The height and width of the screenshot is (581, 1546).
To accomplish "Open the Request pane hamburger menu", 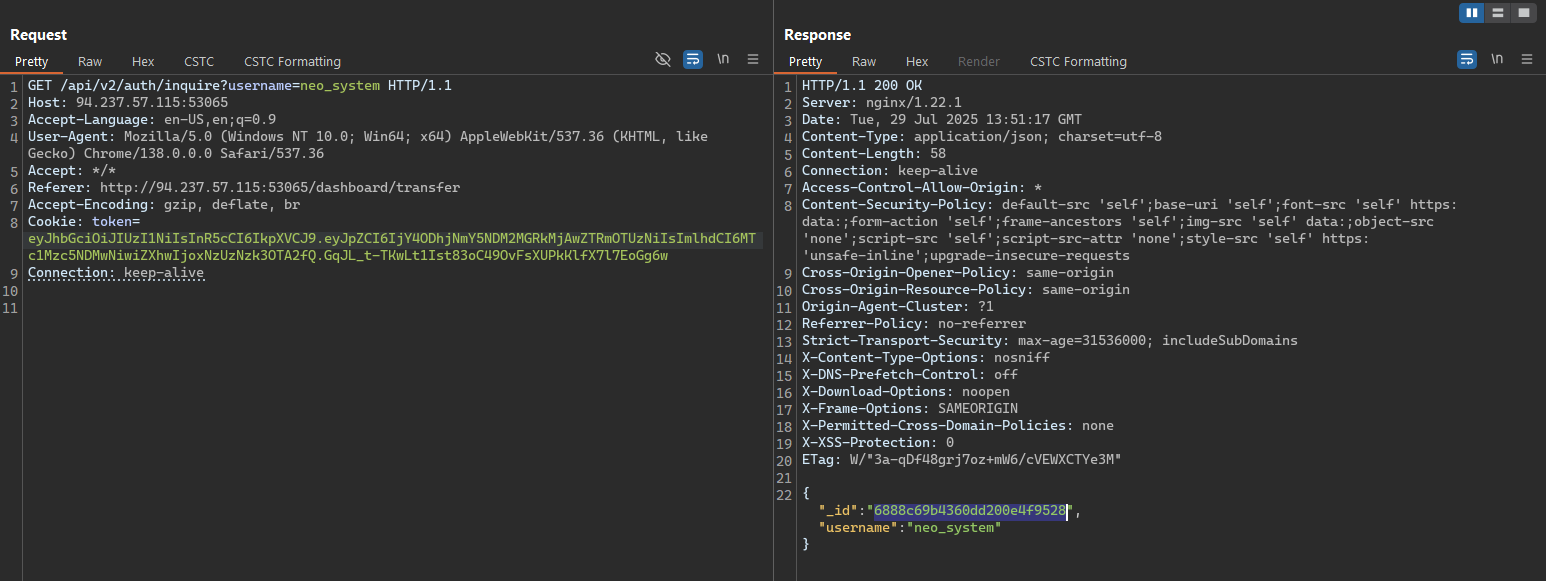I will point(753,60).
